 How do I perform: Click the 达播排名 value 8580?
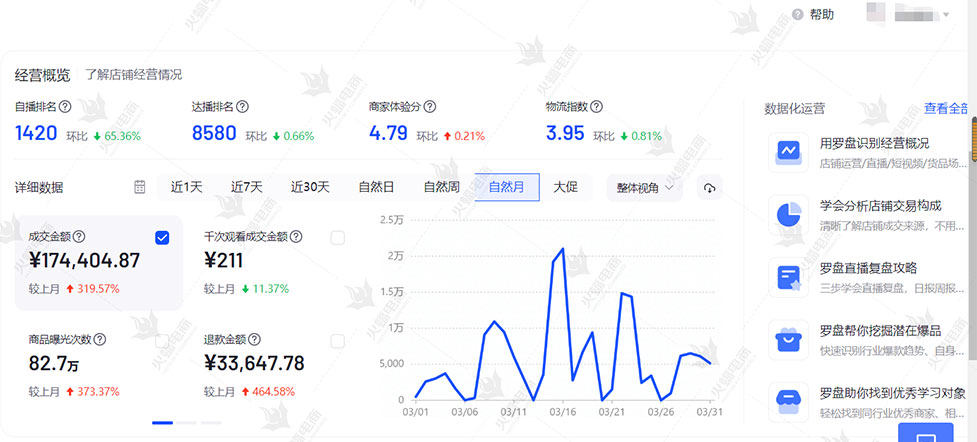(x=214, y=133)
